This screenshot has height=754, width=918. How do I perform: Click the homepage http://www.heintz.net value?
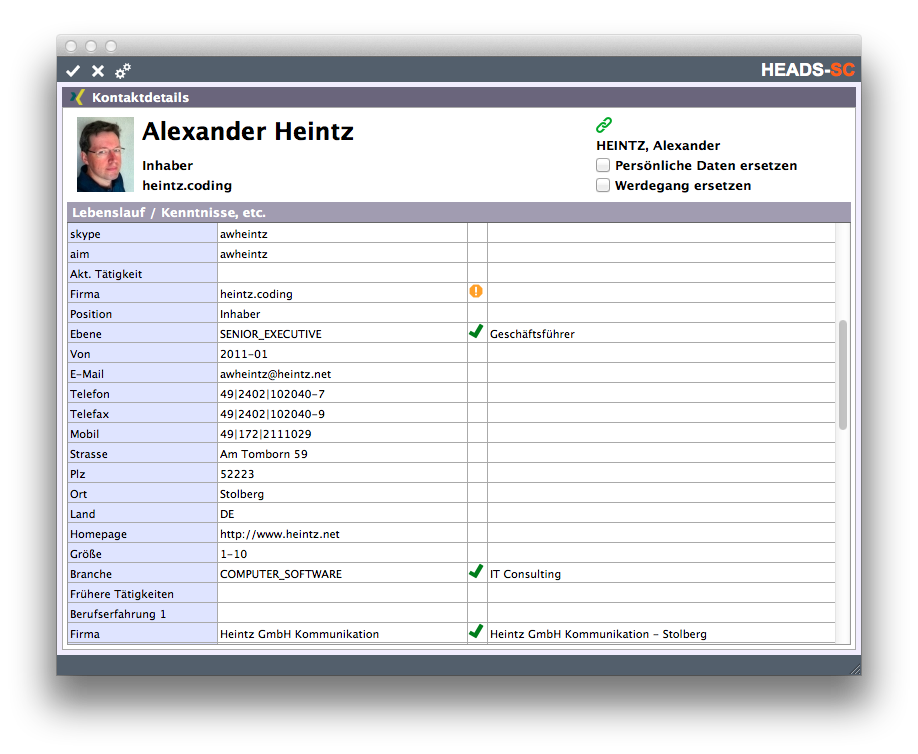279,534
